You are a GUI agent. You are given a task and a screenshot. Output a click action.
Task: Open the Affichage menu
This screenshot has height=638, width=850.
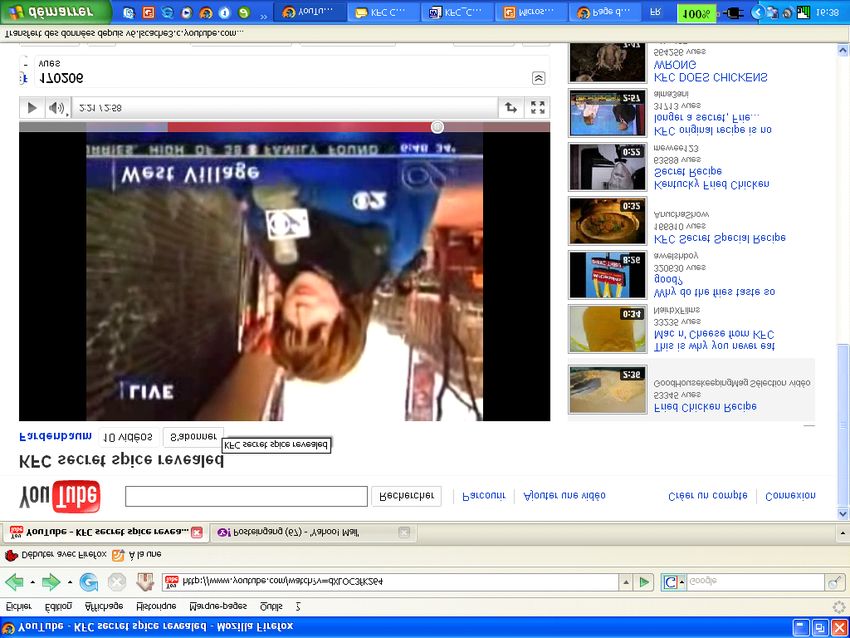click(x=104, y=606)
